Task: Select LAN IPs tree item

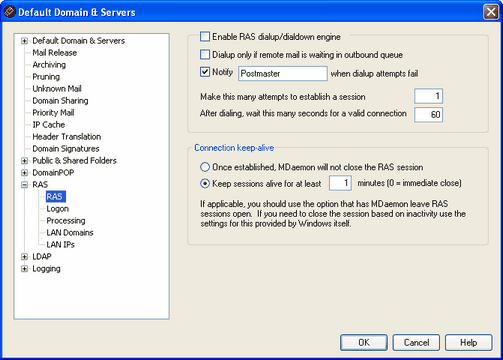Action: click(60, 245)
